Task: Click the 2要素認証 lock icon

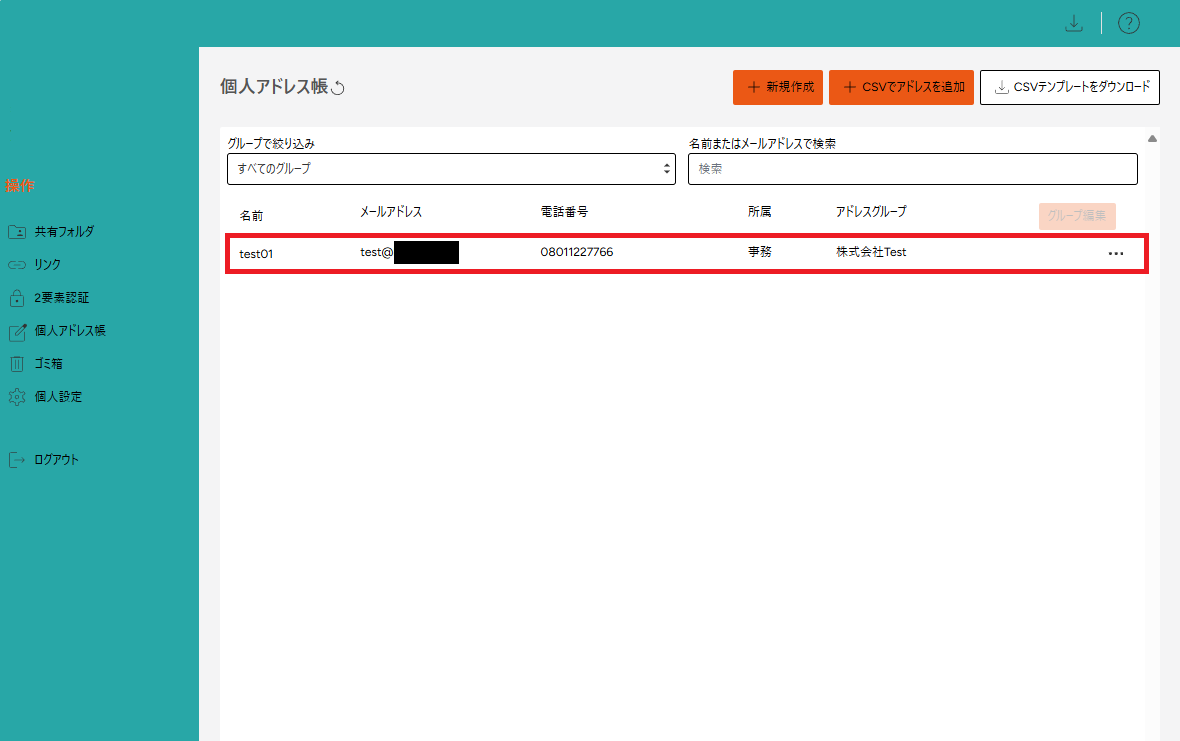Action: point(17,298)
